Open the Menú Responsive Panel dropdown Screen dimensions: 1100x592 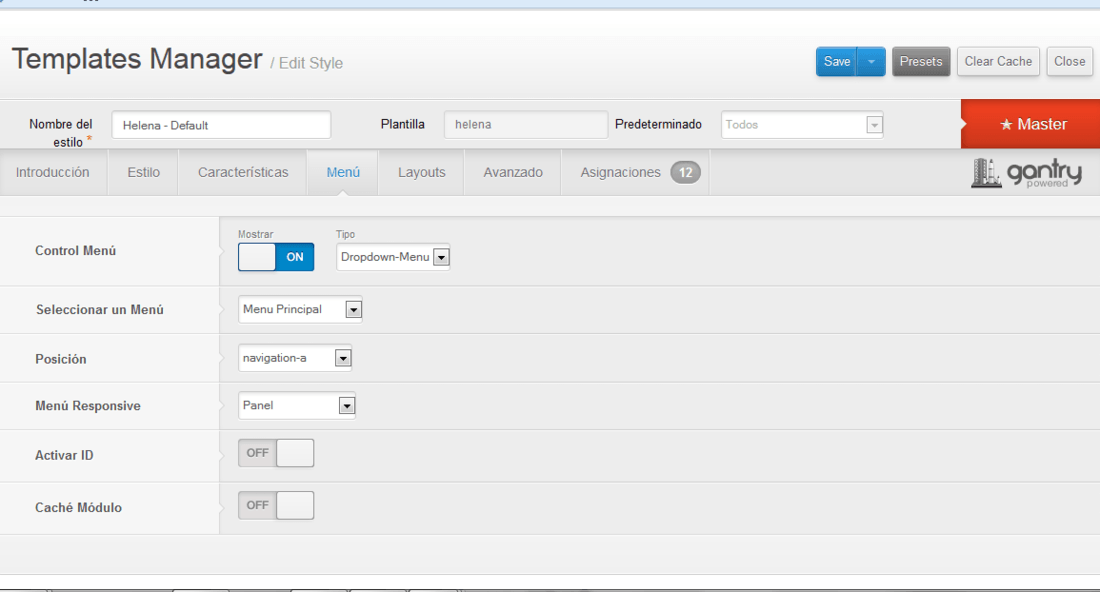[x=297, y=405]
